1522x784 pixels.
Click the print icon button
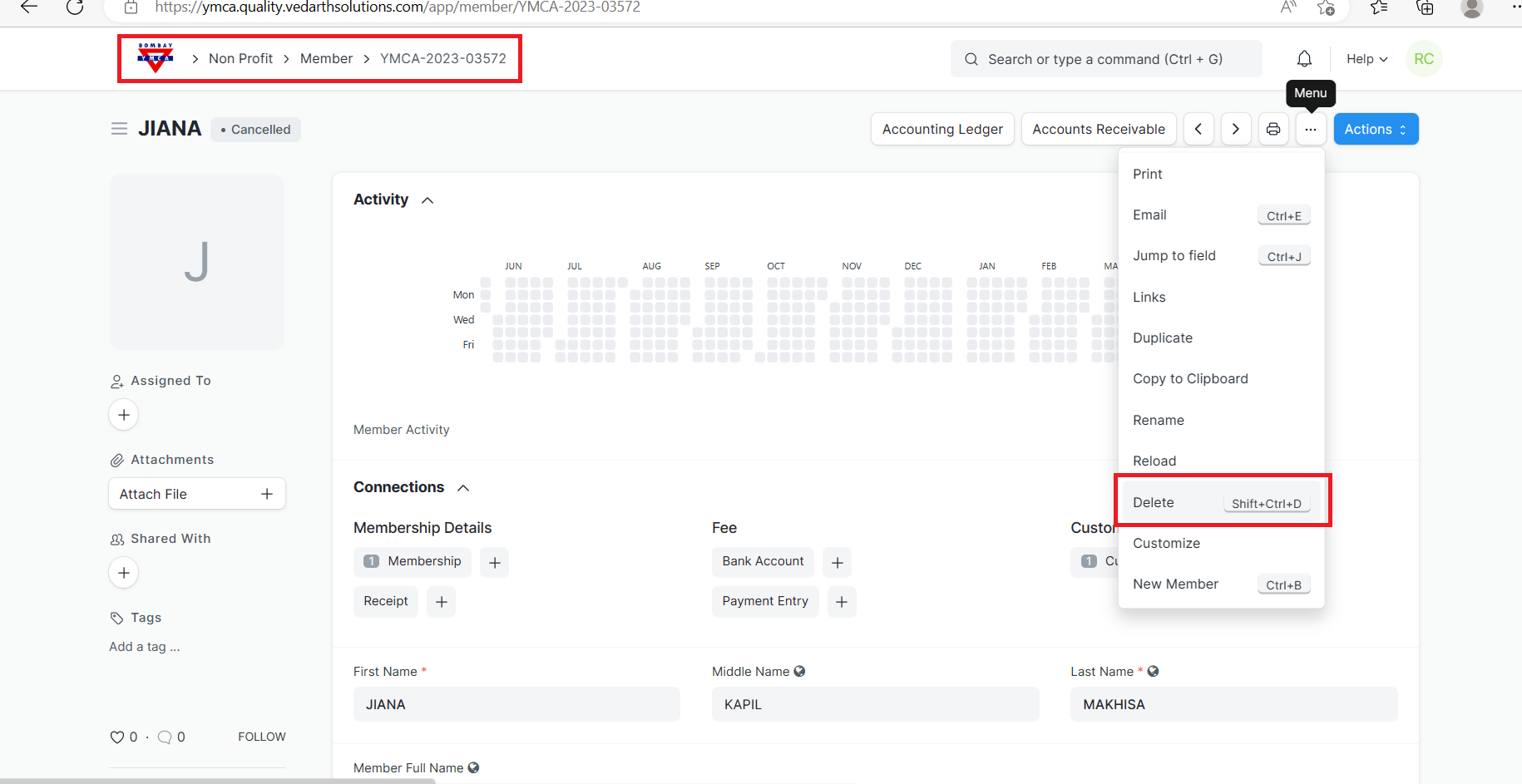coord(1272,129)
